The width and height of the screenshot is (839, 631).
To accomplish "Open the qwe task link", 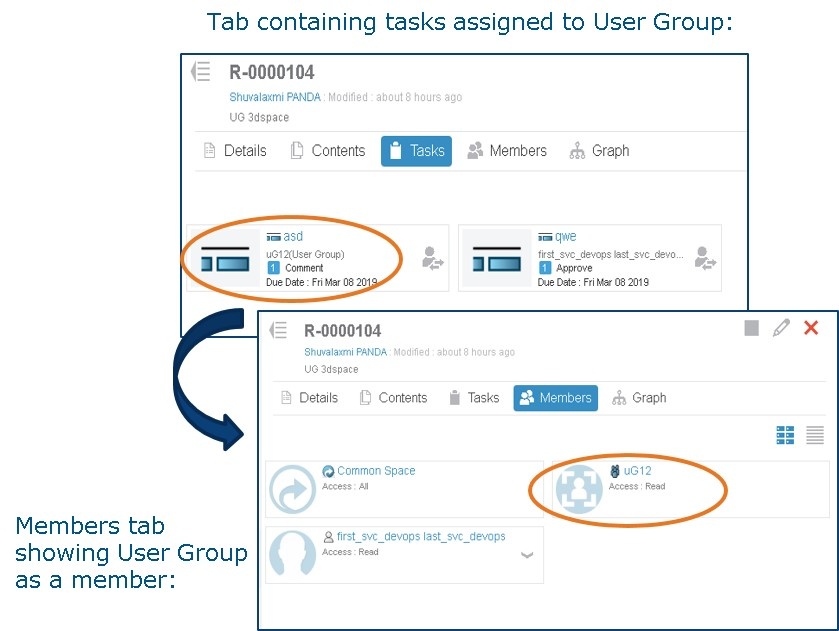I will click(x=566, y=236).
